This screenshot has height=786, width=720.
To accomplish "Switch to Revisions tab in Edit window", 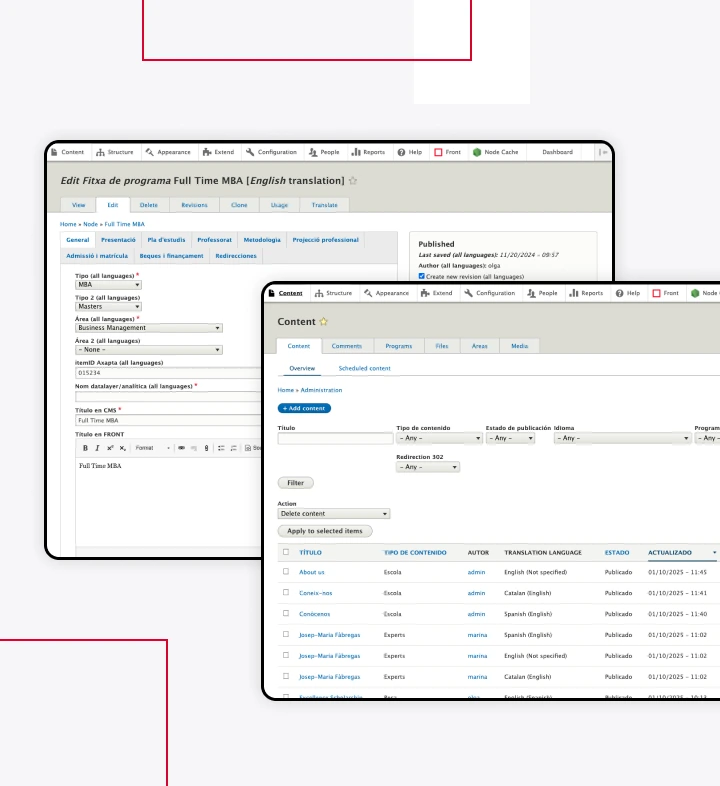I will click(x=195, y=205).
